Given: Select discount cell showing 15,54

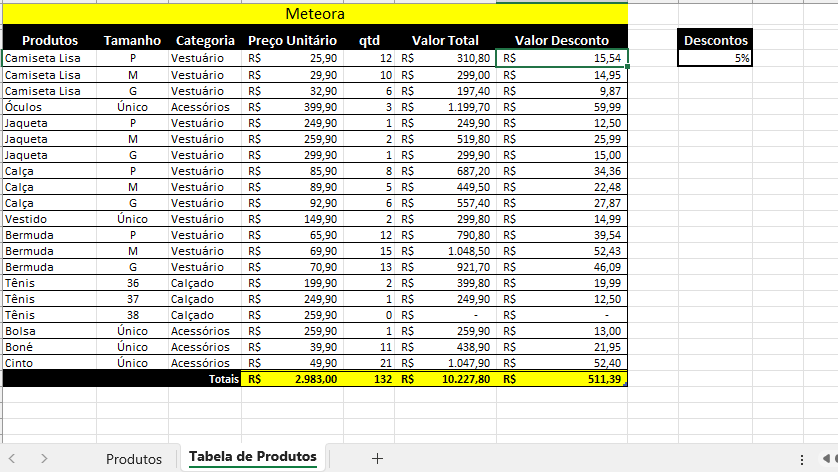Looking at the screenshot, I should tap(562, 58).
